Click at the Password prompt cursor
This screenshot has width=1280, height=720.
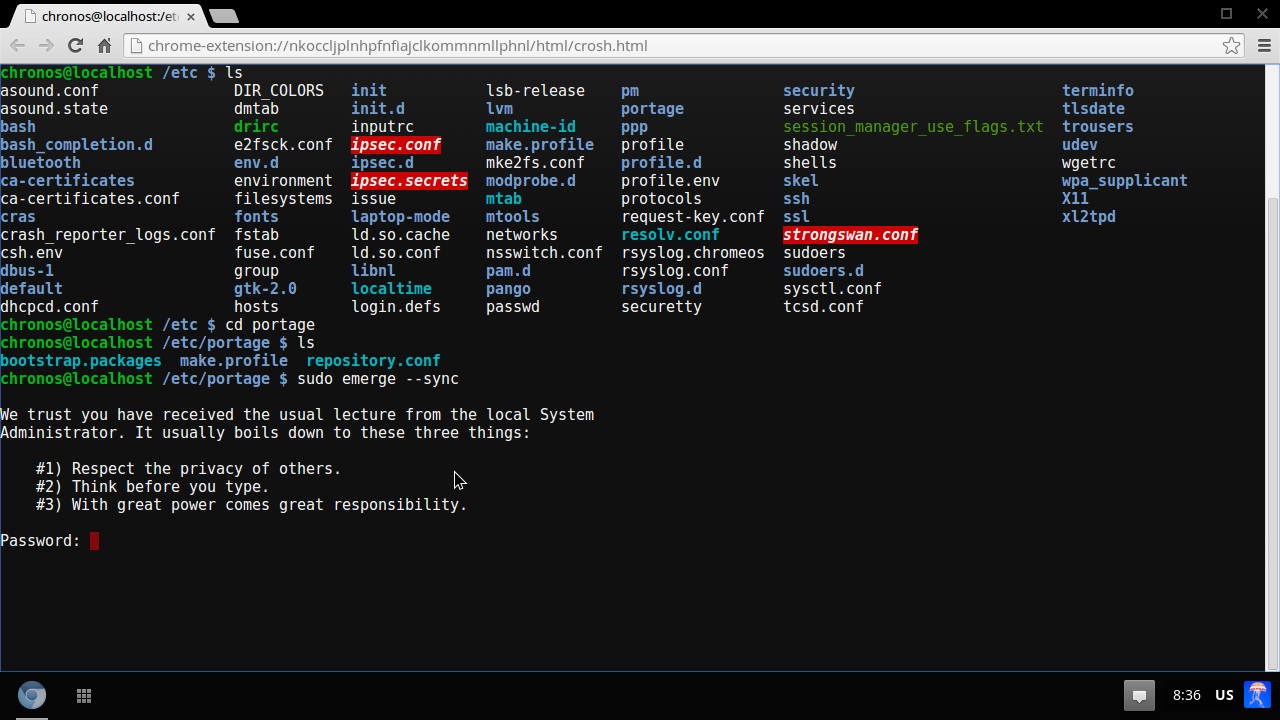tap(94, 541)
